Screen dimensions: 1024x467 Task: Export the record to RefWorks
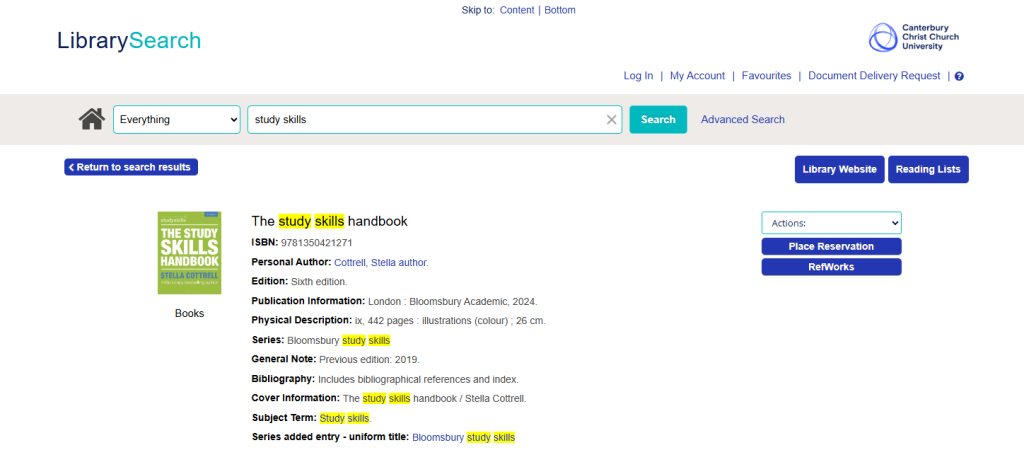[831, 266]
